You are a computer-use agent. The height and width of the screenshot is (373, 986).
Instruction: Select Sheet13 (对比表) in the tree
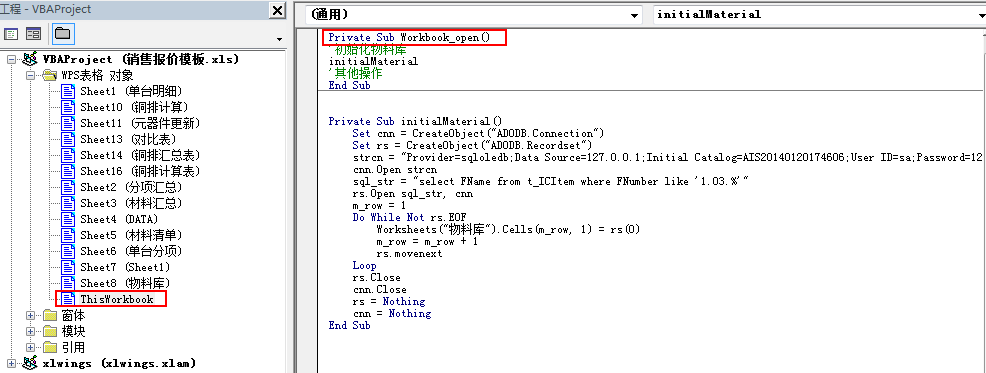pos(128,139)
